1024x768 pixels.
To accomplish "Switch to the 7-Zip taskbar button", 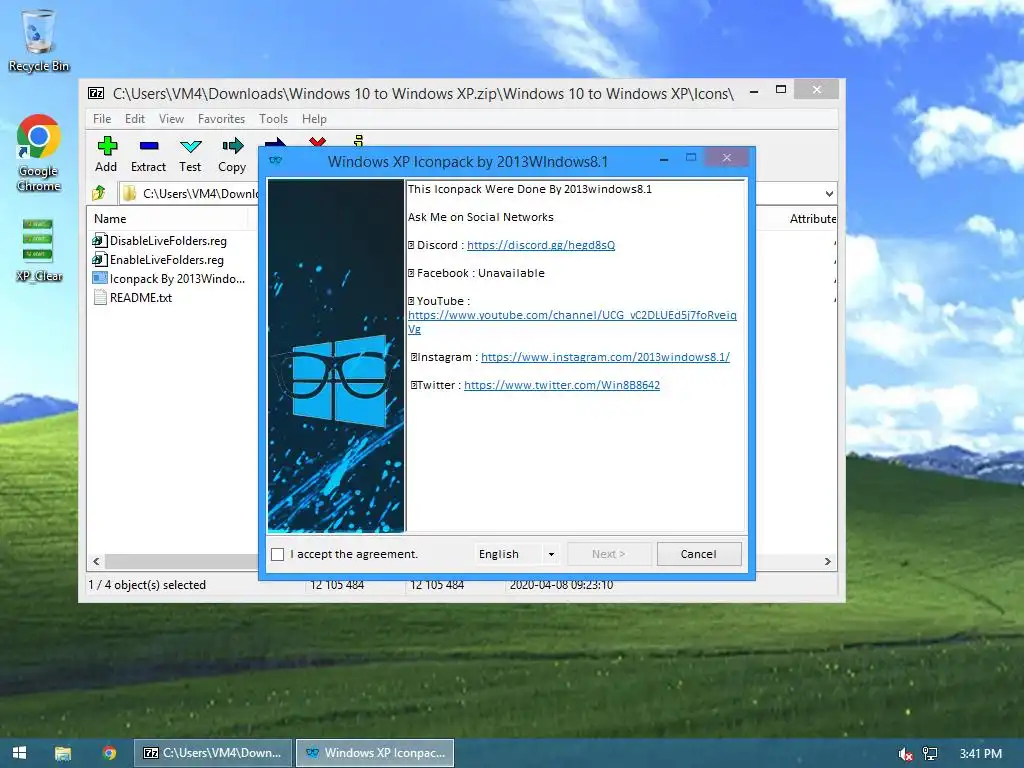I will click(213, 753).
